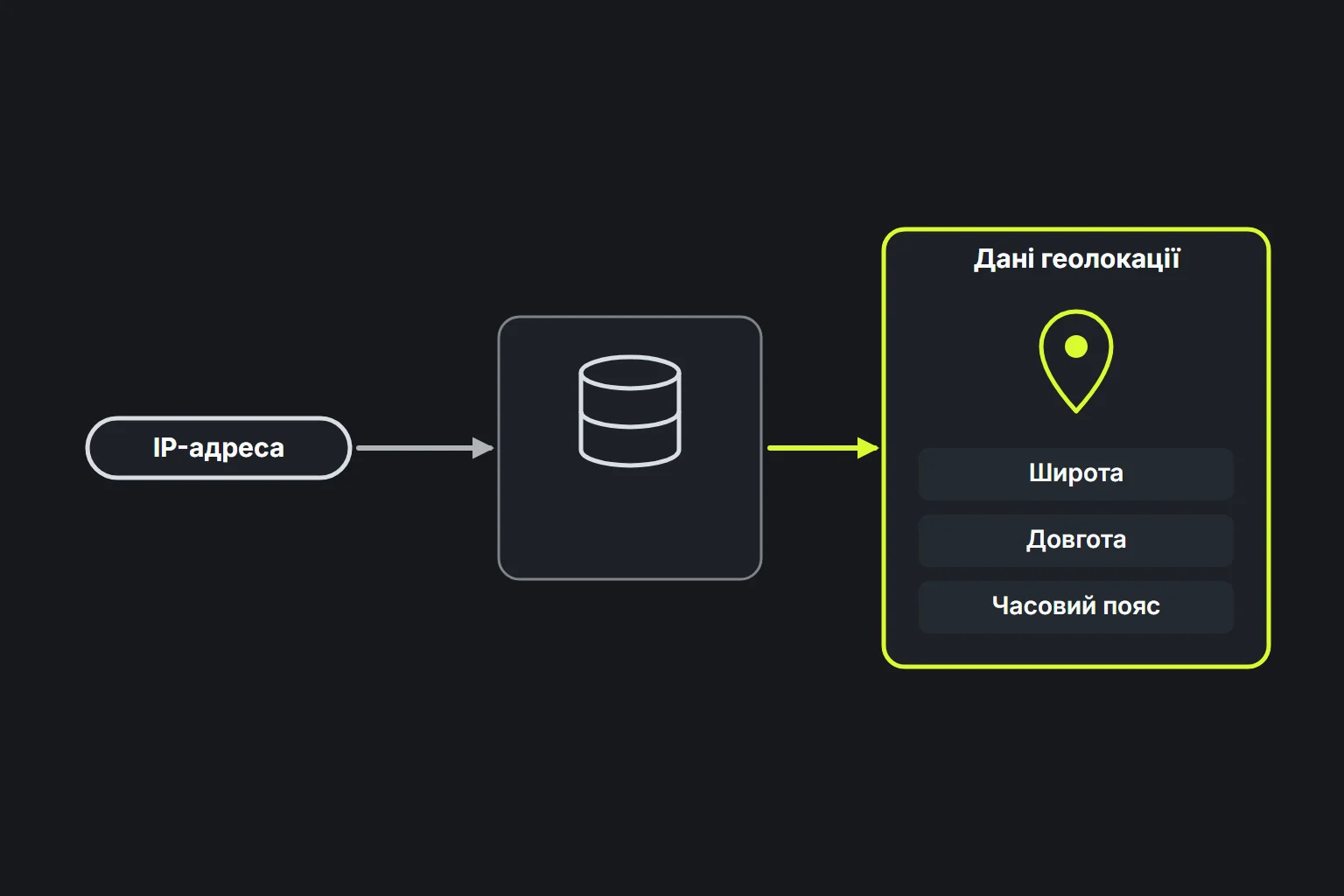Click the pointed tip of the location pin

coord(1076,409)
